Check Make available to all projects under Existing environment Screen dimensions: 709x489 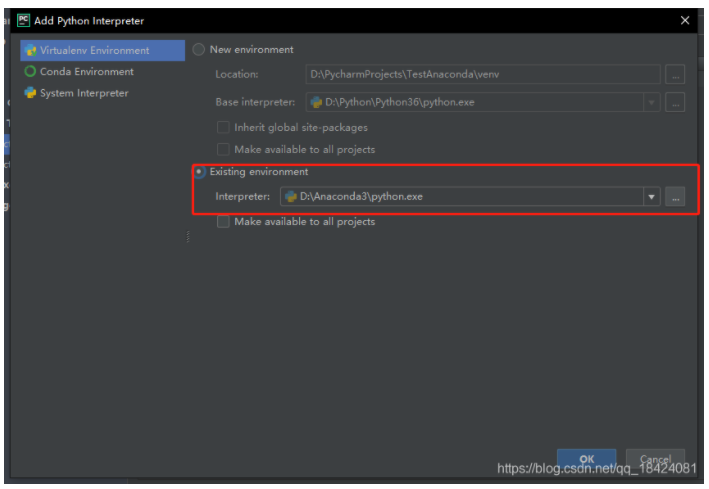click(x=223, y=222)
